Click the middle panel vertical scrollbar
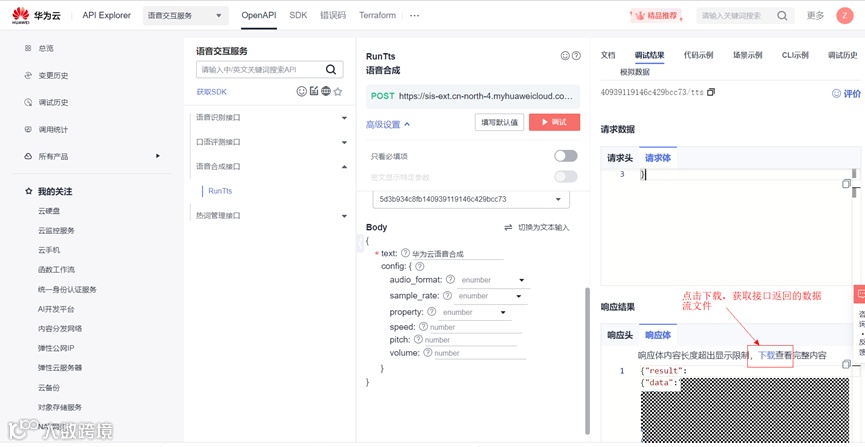Screen dimensions: 865x447 point(586,361)
